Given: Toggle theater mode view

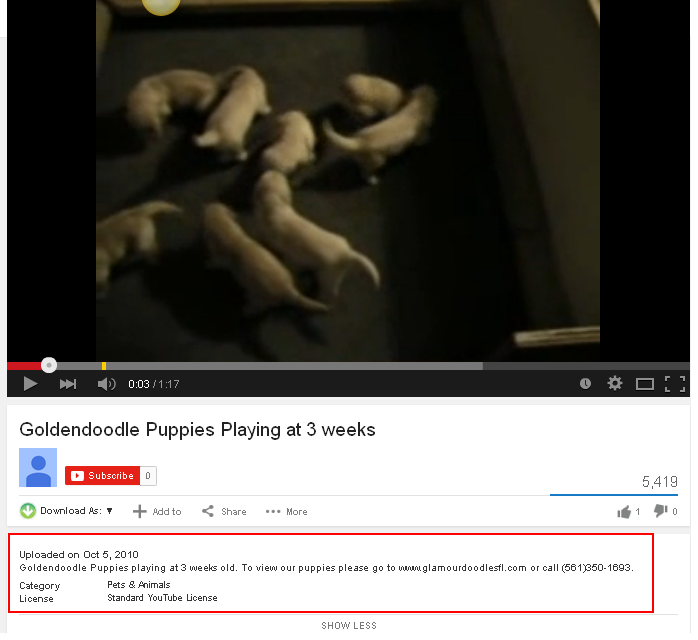Looking at the screenshot, I should pyautogui.click(x=645, y=384).
